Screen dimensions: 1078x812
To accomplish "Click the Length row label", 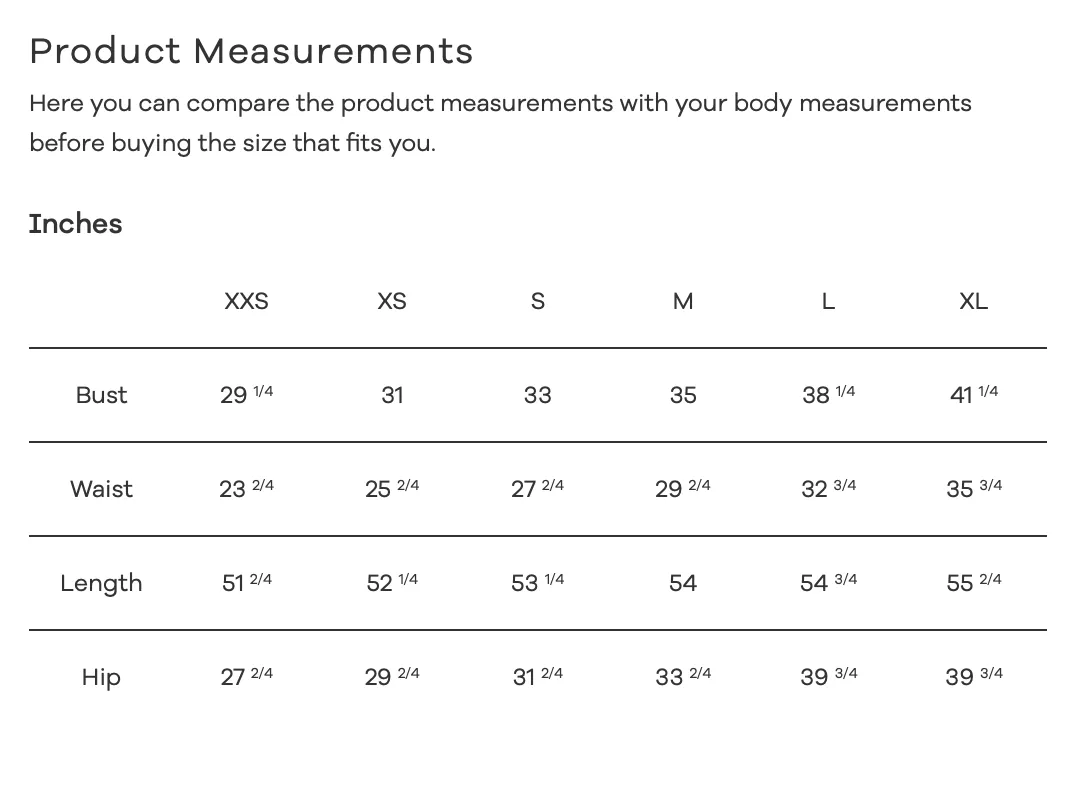I will click(x=101, y=583).
